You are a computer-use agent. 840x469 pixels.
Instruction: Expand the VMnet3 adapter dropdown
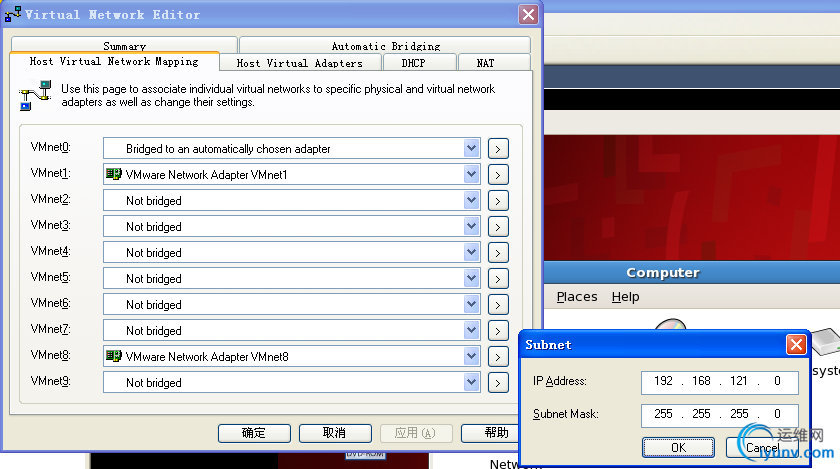point(471,226)
